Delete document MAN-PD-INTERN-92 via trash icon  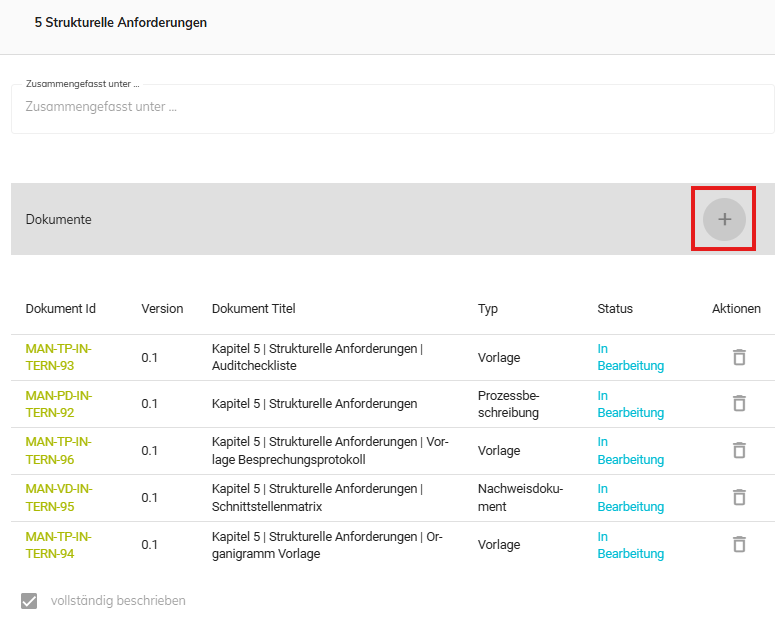tap(739, 403)
